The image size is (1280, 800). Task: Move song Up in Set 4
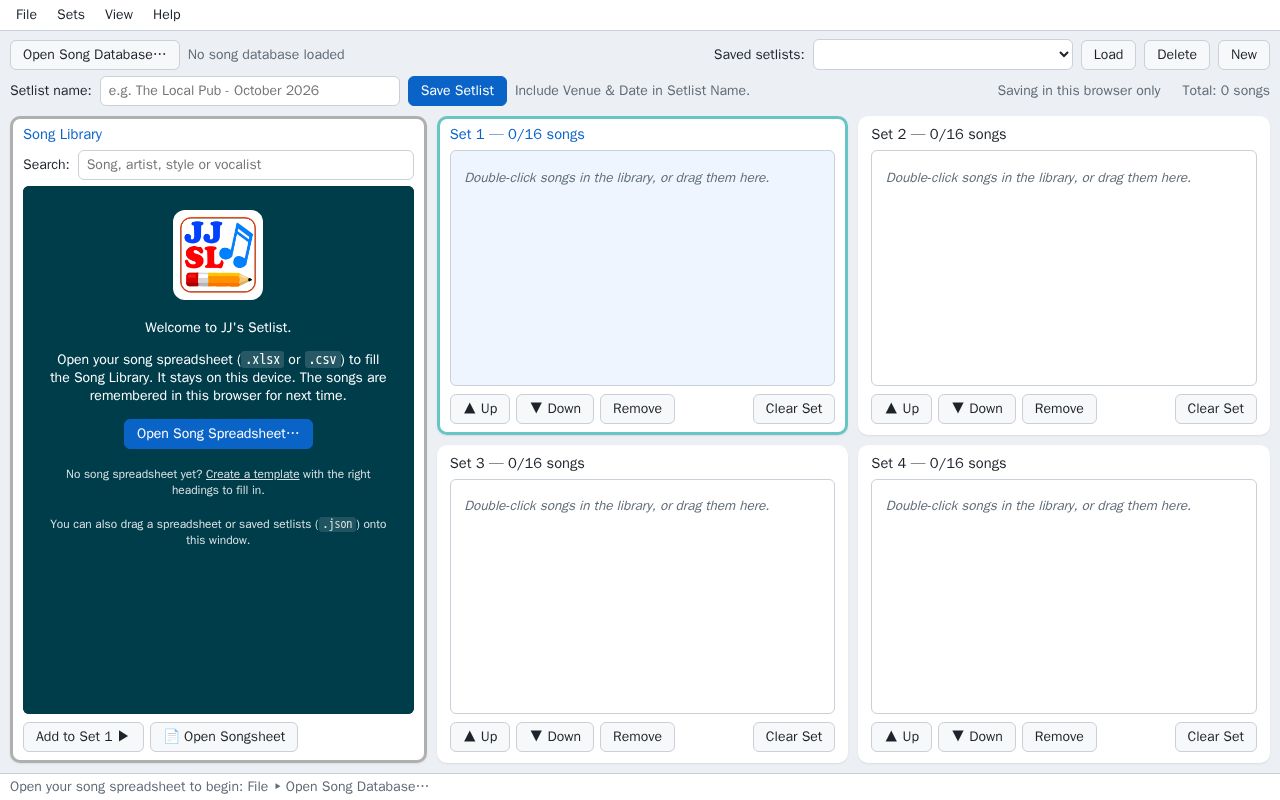(x=901, y=737)
